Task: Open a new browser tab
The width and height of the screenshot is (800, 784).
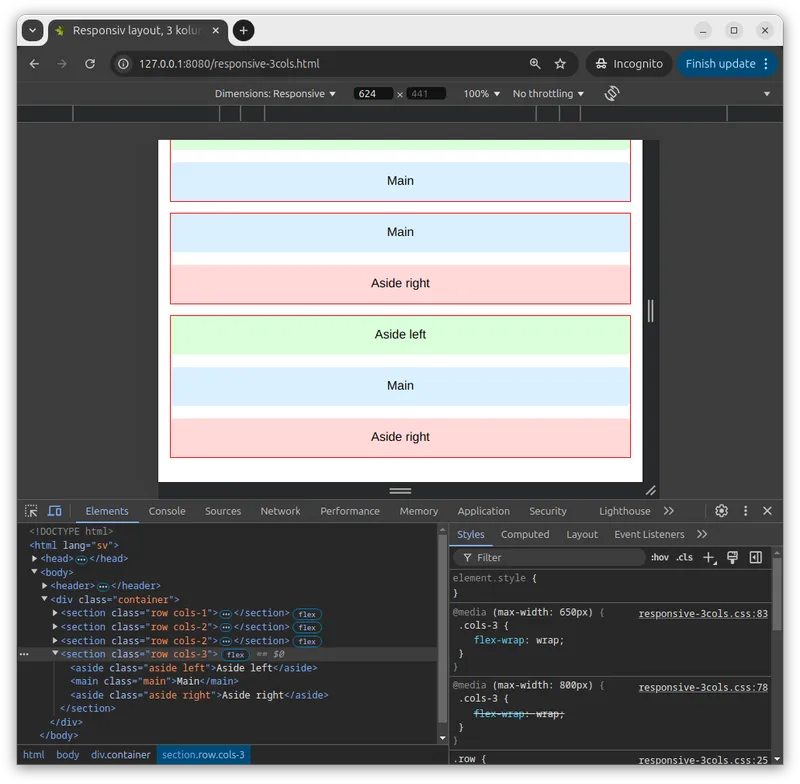Action: pyautogui.click(x=243, y=31)
